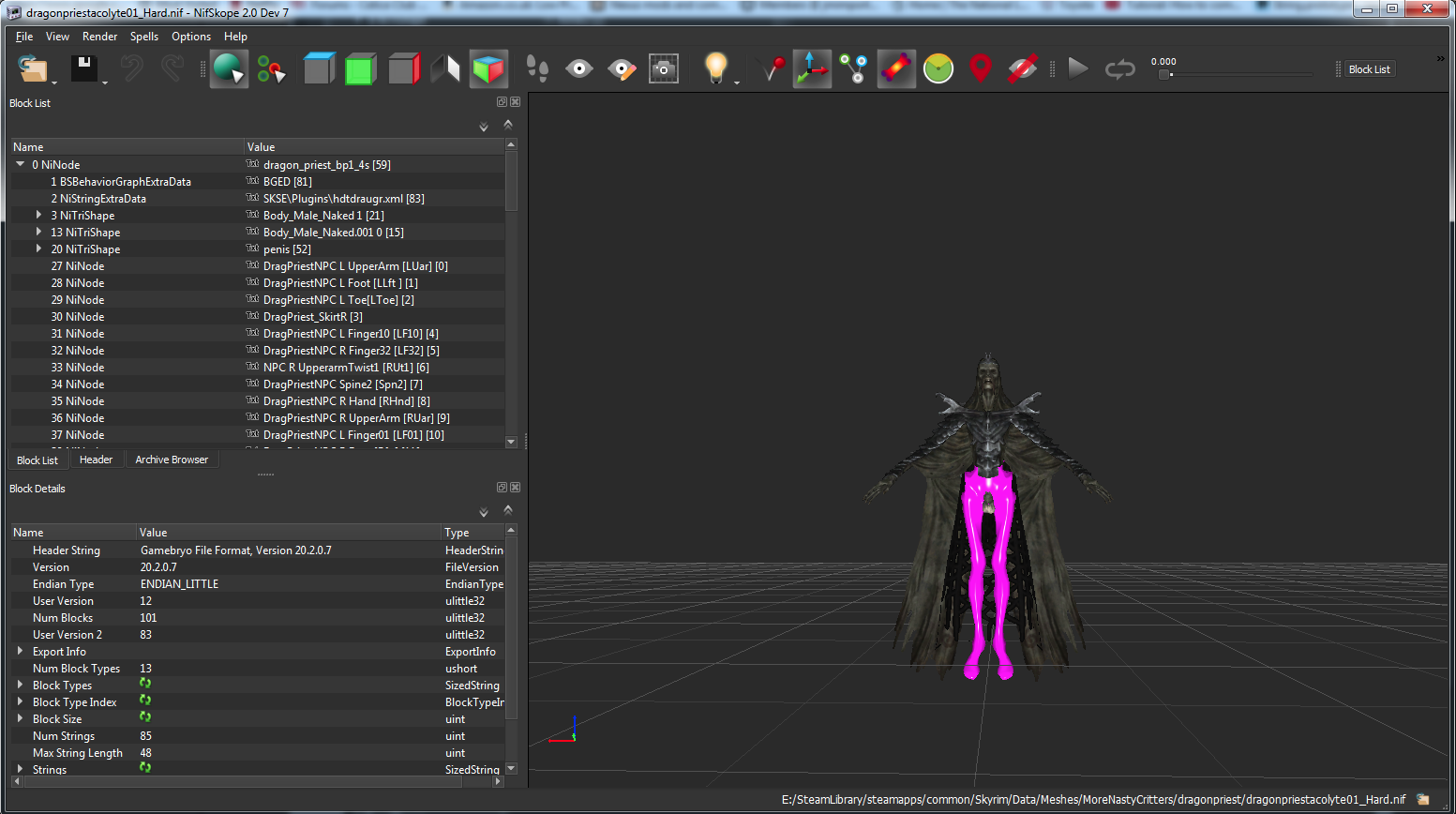Screen dimensions: 1456x814
Task: Expand the 3 NiTriShape node
Action: pyautogui.click(x=38, y=215)
